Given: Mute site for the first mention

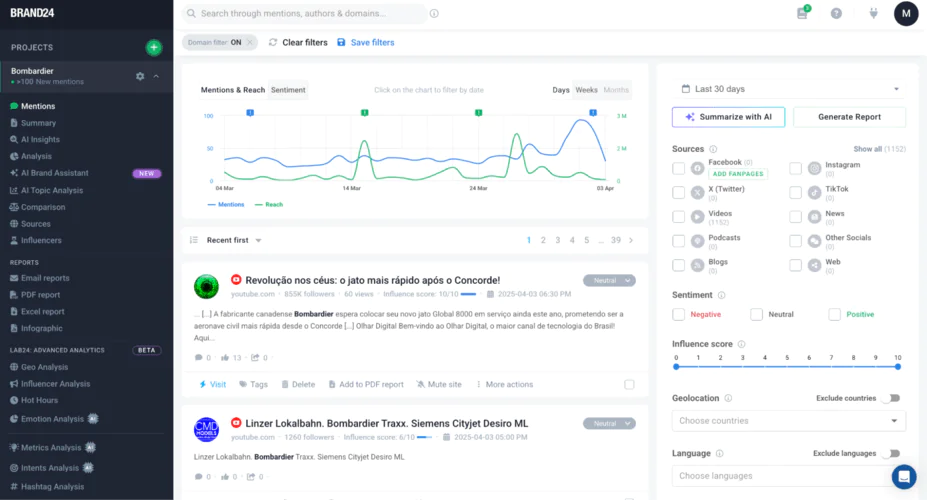Looking at the screenshot, I should coord(439,385).
